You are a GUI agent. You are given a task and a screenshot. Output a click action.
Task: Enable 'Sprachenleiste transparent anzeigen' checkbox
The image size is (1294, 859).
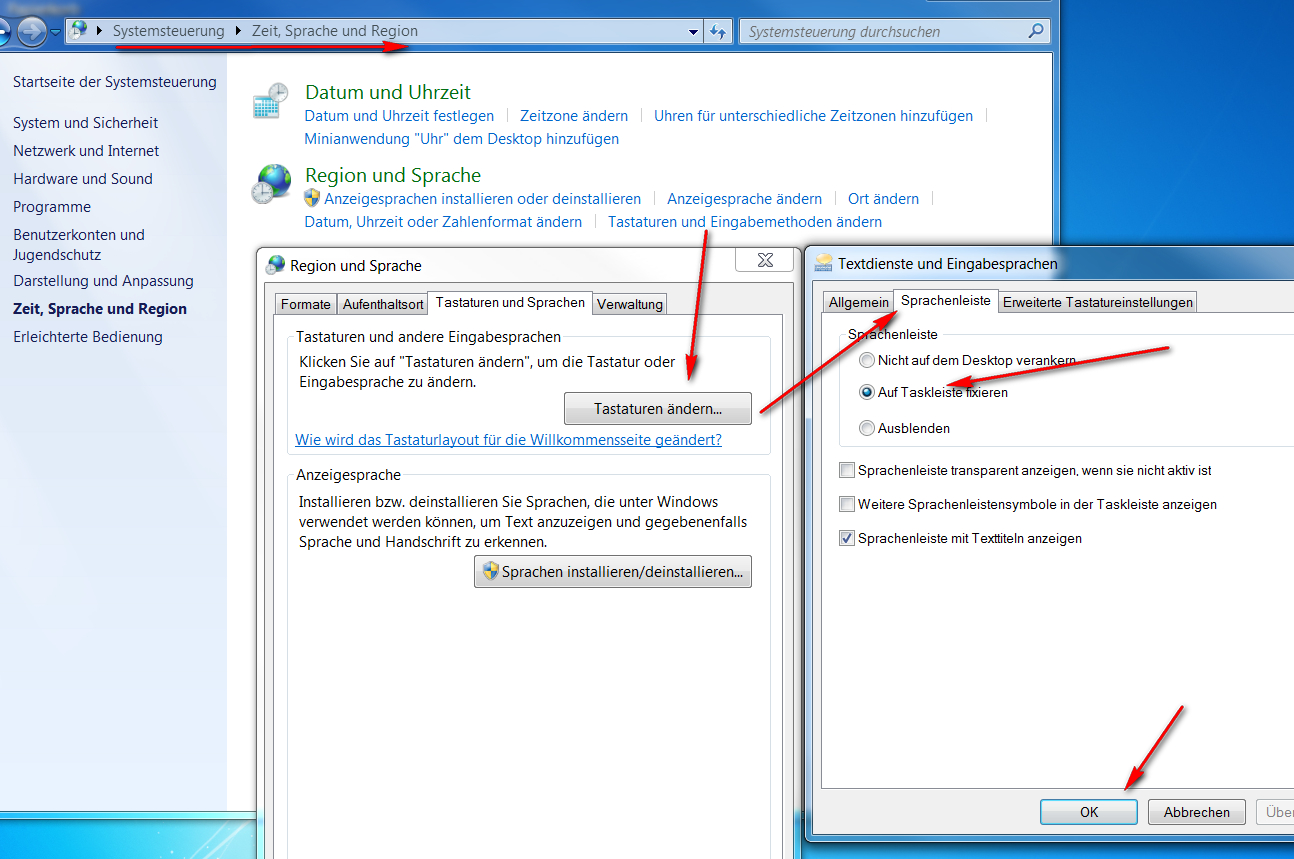pyautogui.click(x=848, y=470)
